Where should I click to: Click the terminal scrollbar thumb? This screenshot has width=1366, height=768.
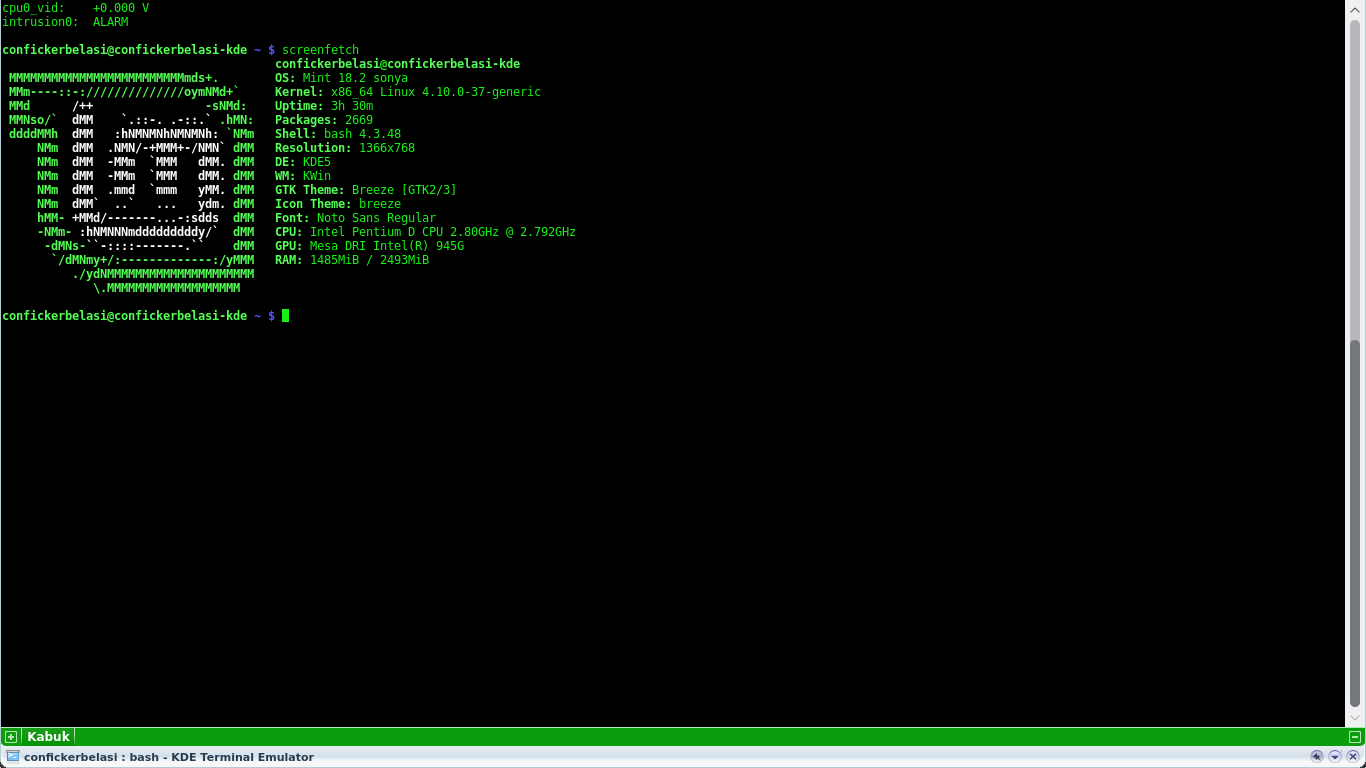[x=1356, y=523]
